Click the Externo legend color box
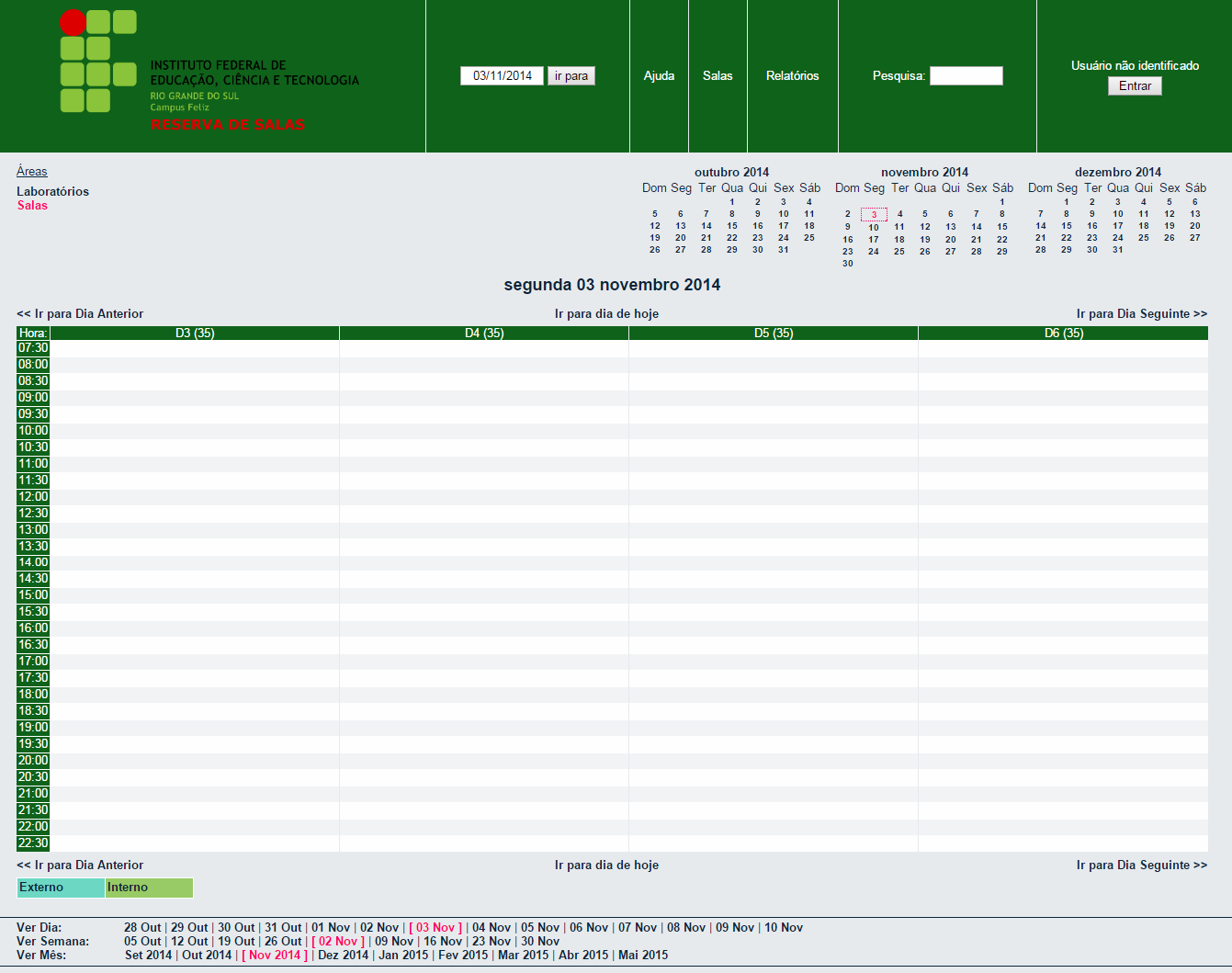 point(61,888)
